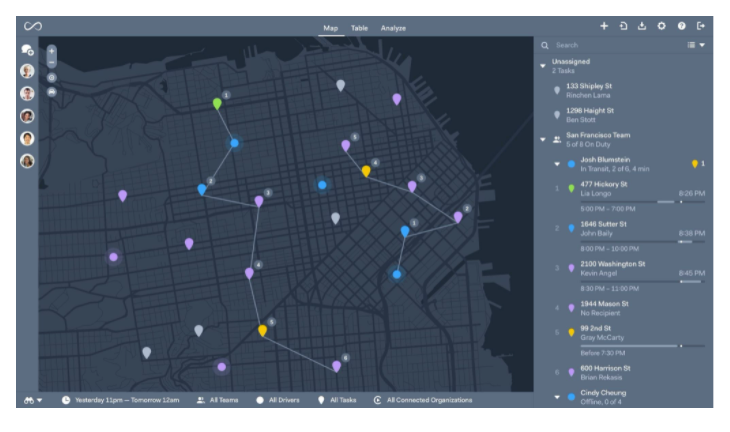Click the 8:26 PM arrival time

[x=692, y=193]
